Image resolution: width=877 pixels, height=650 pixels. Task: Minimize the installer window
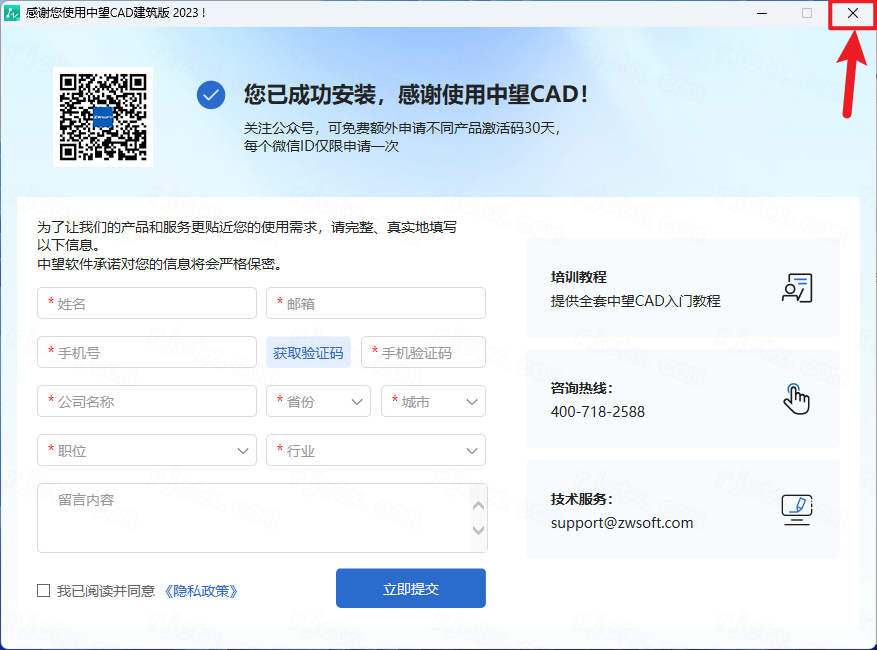[x=762, y=13]
